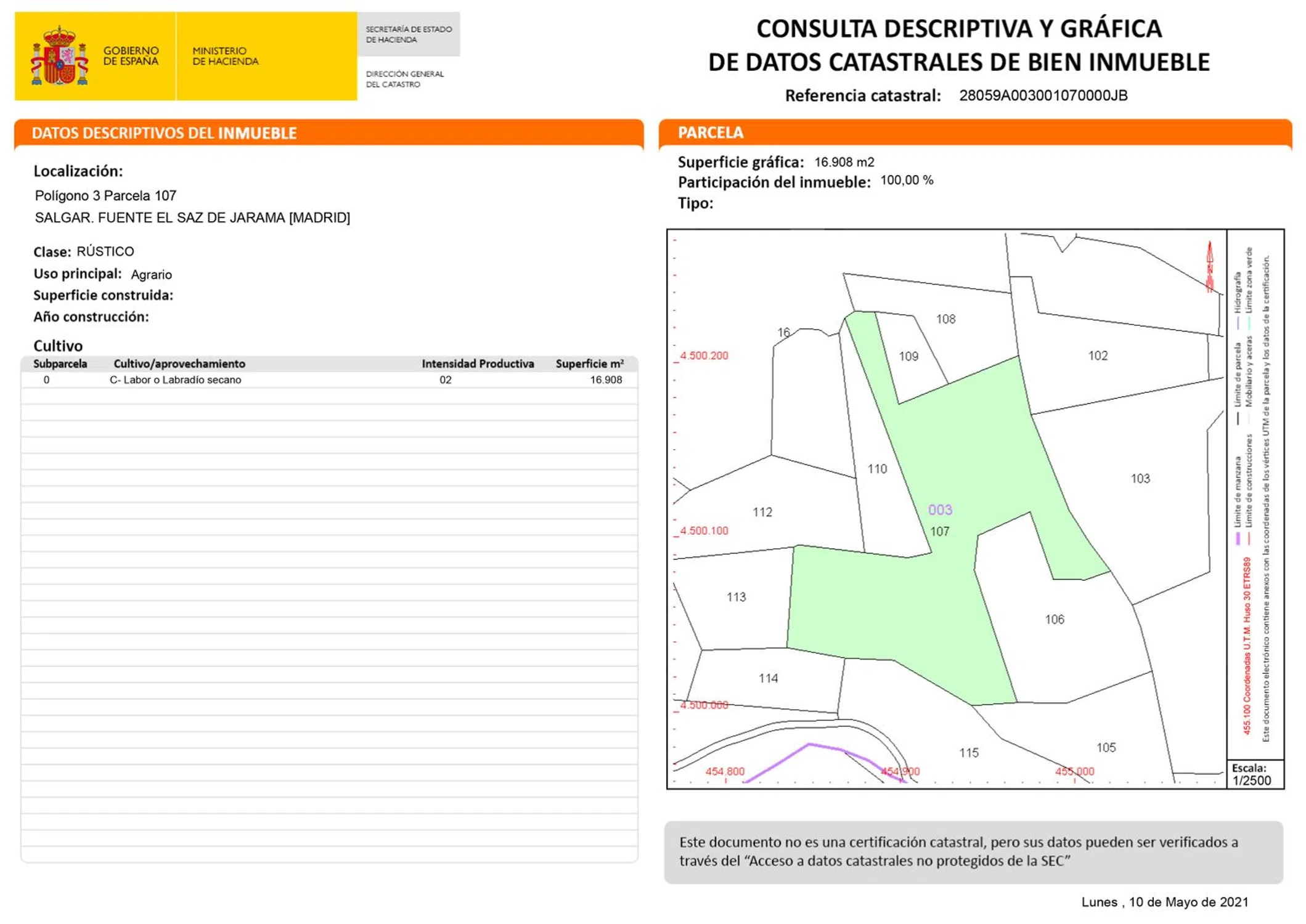This screenshot has width=1306, height=924.
Task: Click the Dirección General del Catastro label
Action: tap(404, 79)
